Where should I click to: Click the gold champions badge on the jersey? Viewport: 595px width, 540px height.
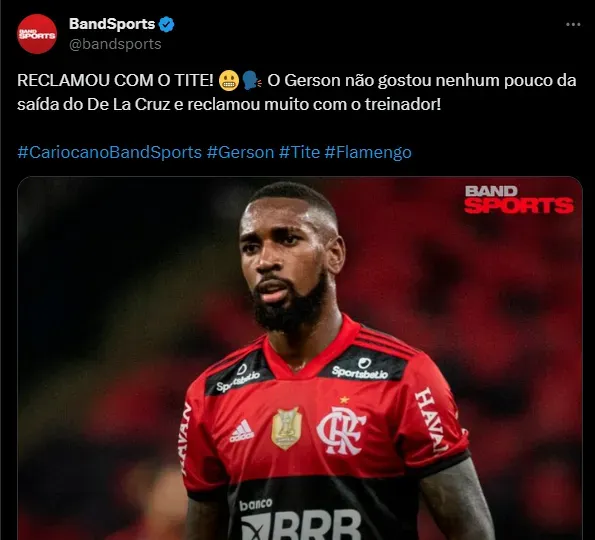[286, 429]
